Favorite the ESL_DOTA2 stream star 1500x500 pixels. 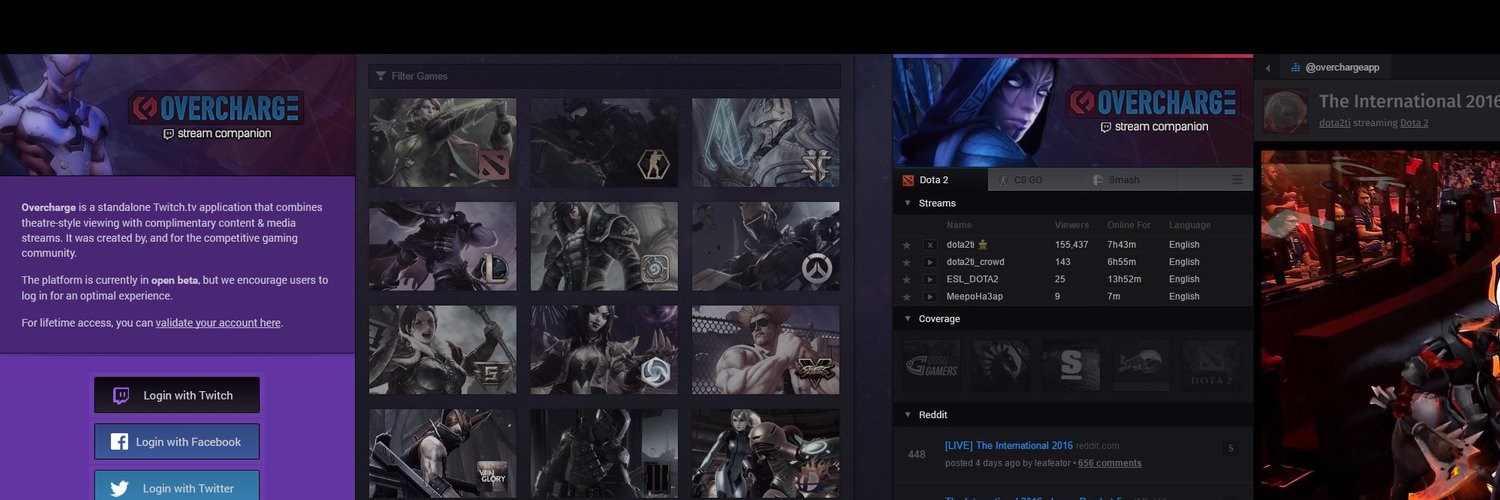click(907, 279)
